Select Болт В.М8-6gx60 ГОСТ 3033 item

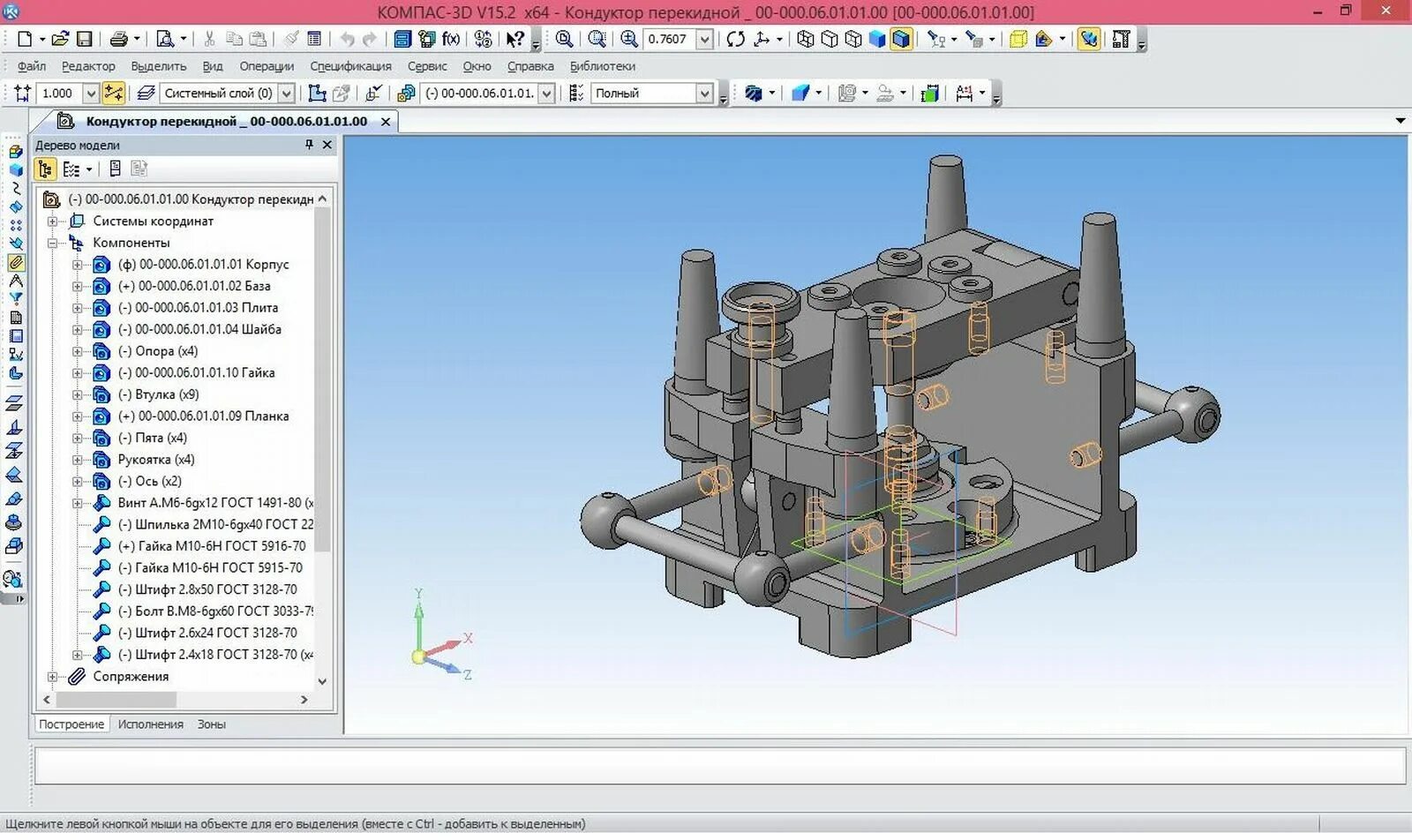(x=216, y=611)
